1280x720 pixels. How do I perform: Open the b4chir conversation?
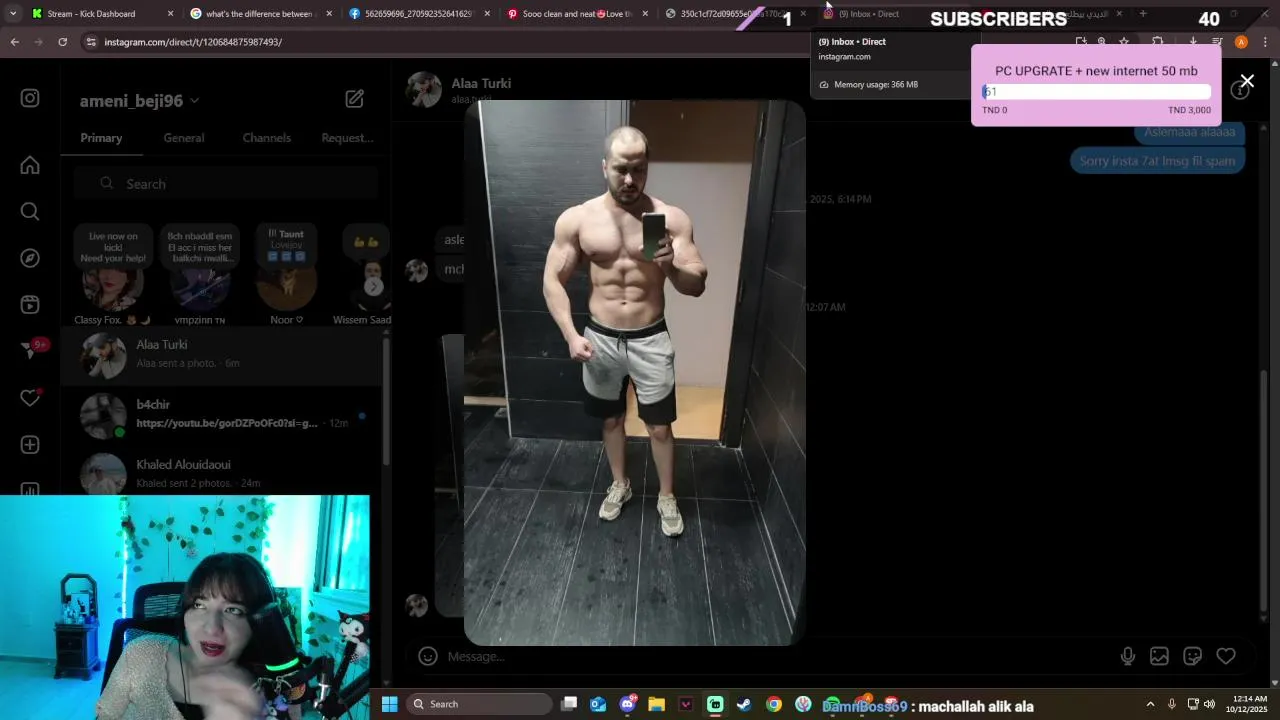pyautogui.click(x=222, y=415)
